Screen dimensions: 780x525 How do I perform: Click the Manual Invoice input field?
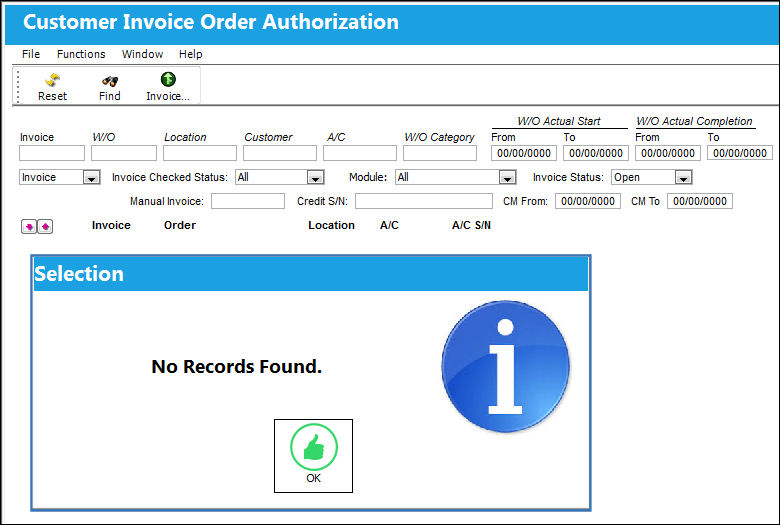point(248,202)
